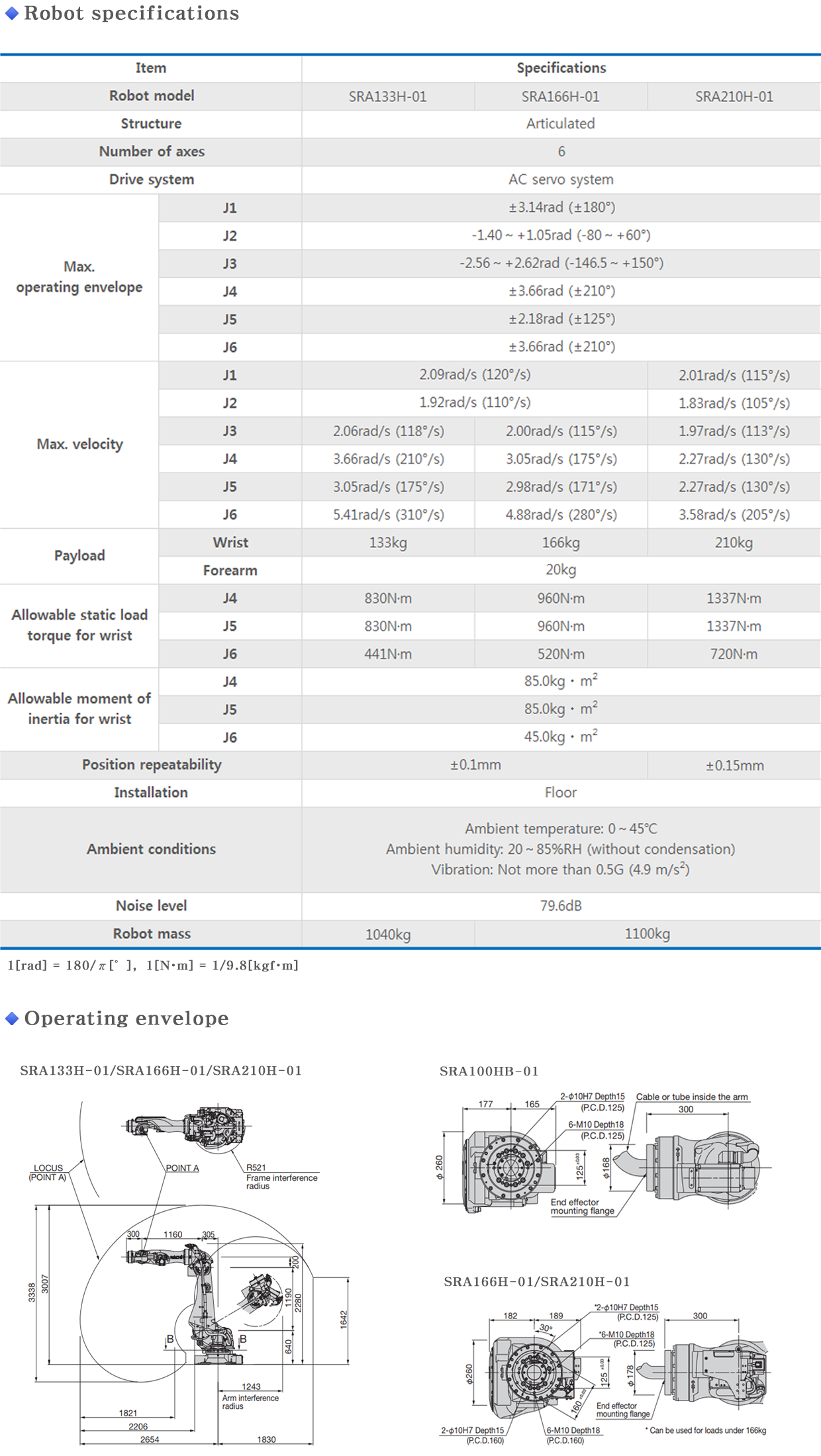Click the '3.58rad/s (205°/s)' velocity cell
This screenshot has height=1456, width=821.
tap(734, 514)
